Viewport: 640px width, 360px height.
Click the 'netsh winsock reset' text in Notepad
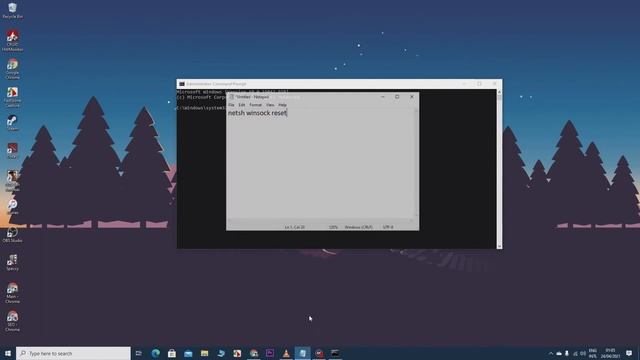tap(257, 113)
